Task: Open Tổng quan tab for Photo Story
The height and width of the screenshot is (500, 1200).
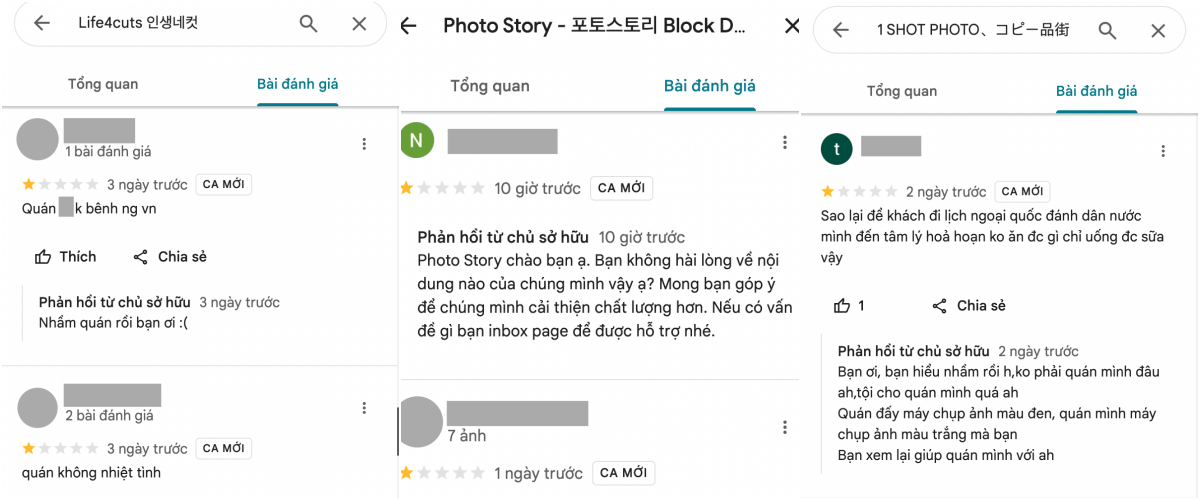Action: (x=489, y=86)
